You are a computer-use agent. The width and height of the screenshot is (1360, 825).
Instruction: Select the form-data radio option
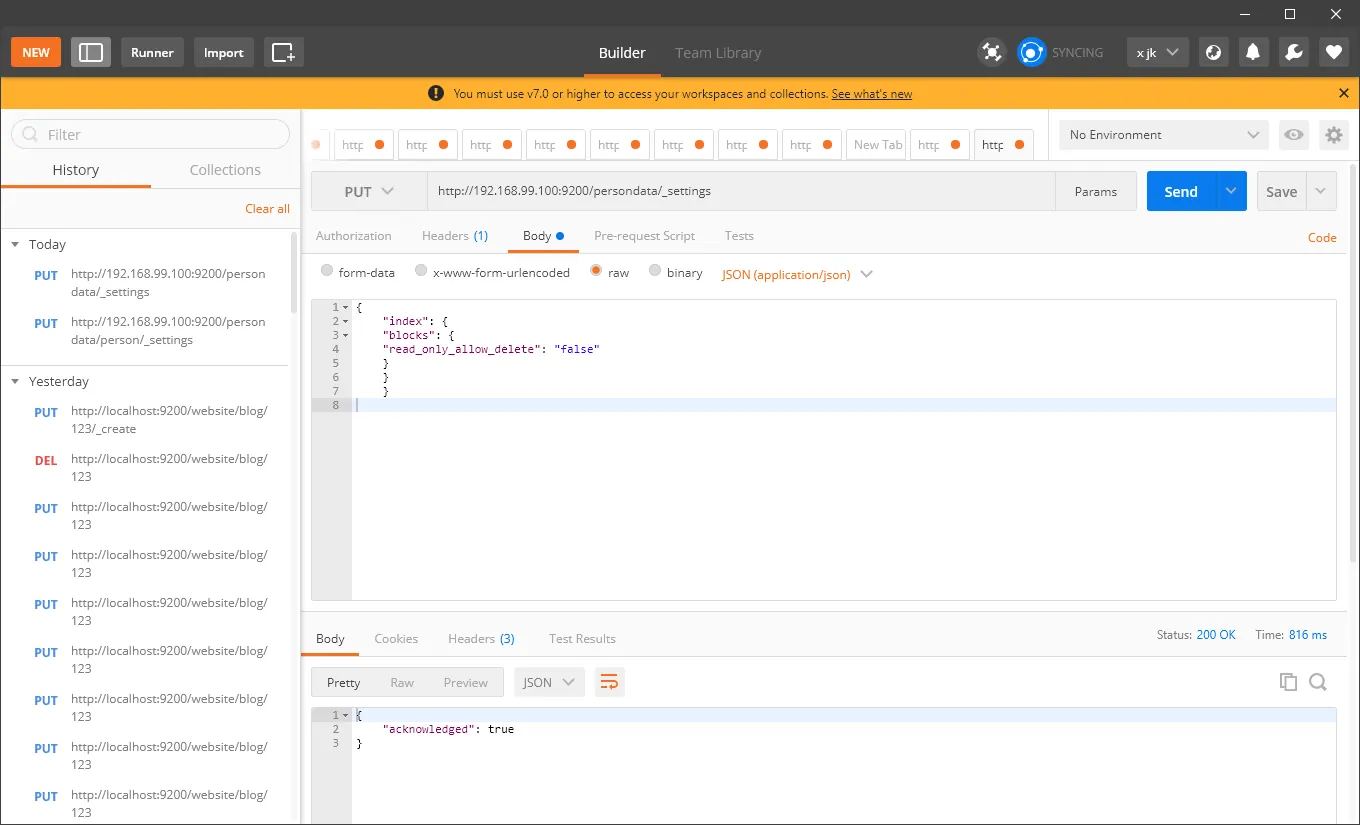[x=358, y=272]
